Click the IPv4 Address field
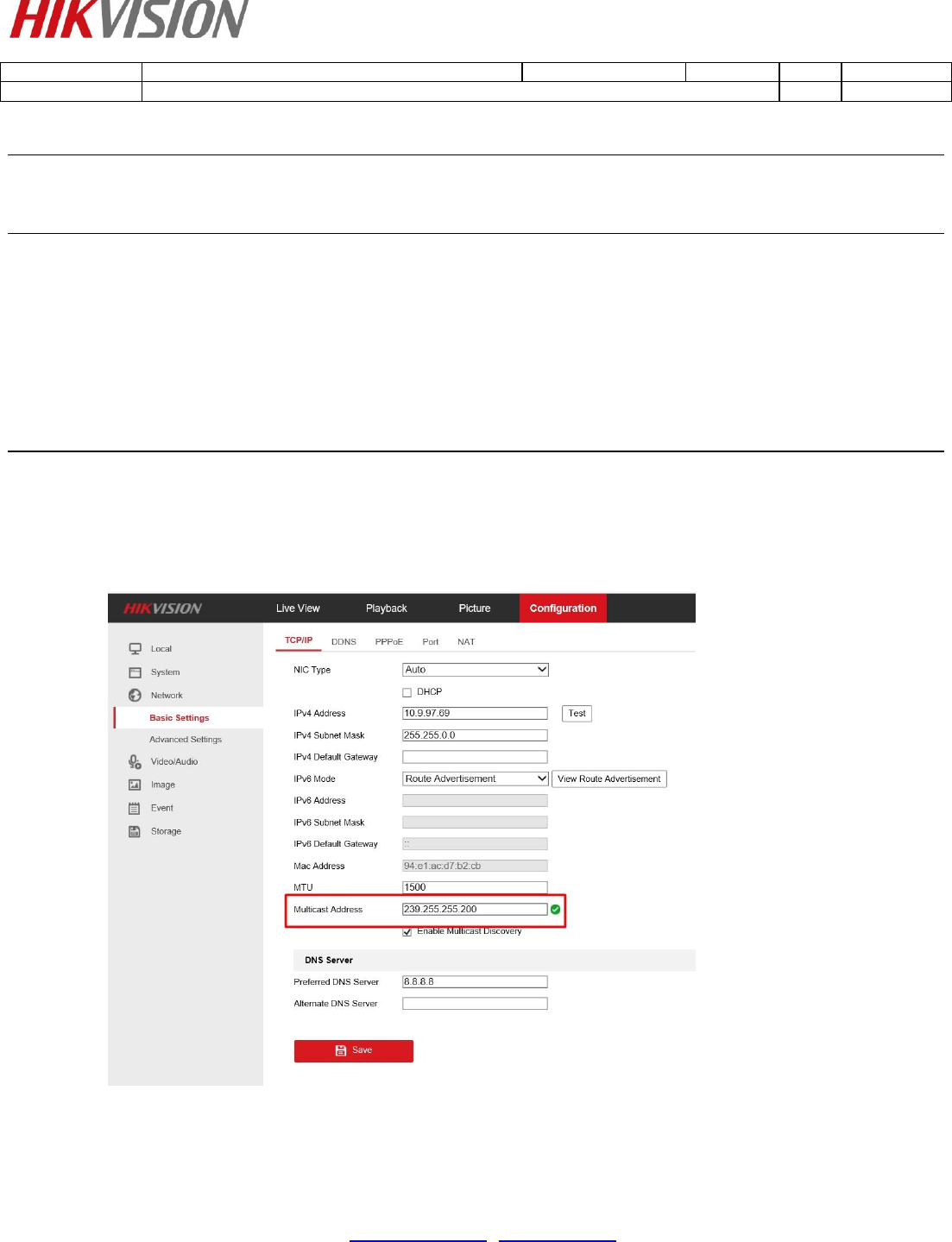 [475, 713]
